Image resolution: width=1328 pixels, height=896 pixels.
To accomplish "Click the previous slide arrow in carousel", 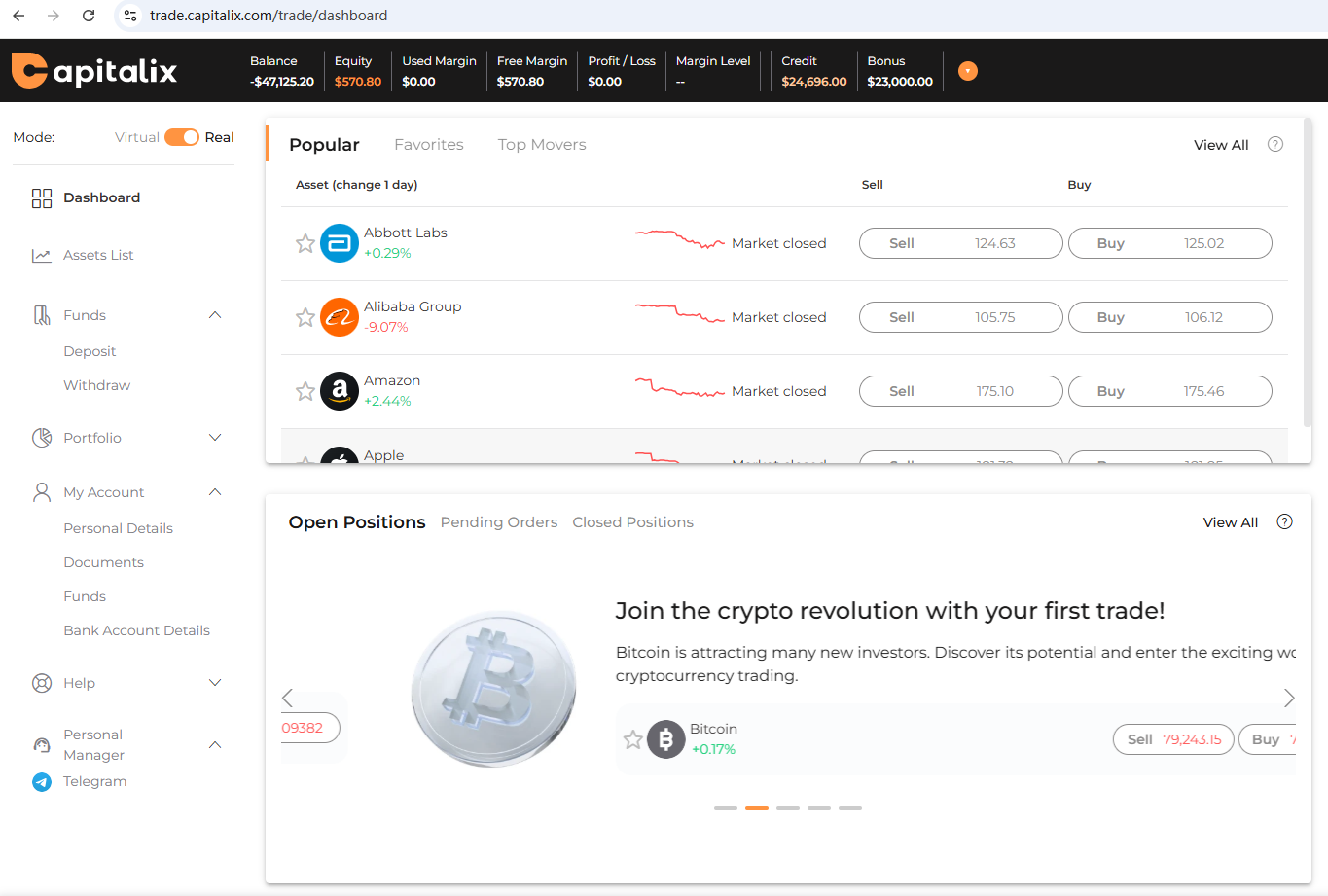I will tap(287, 698).
